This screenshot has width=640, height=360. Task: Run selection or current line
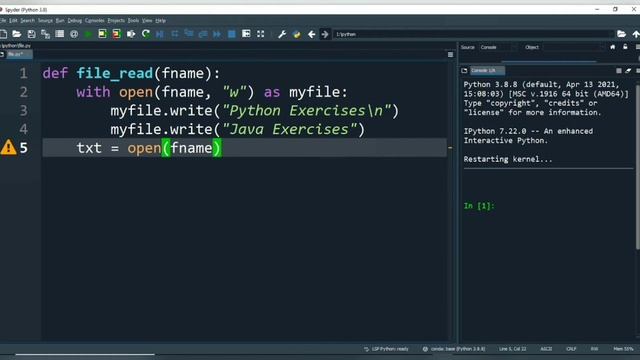click(131, 34)
